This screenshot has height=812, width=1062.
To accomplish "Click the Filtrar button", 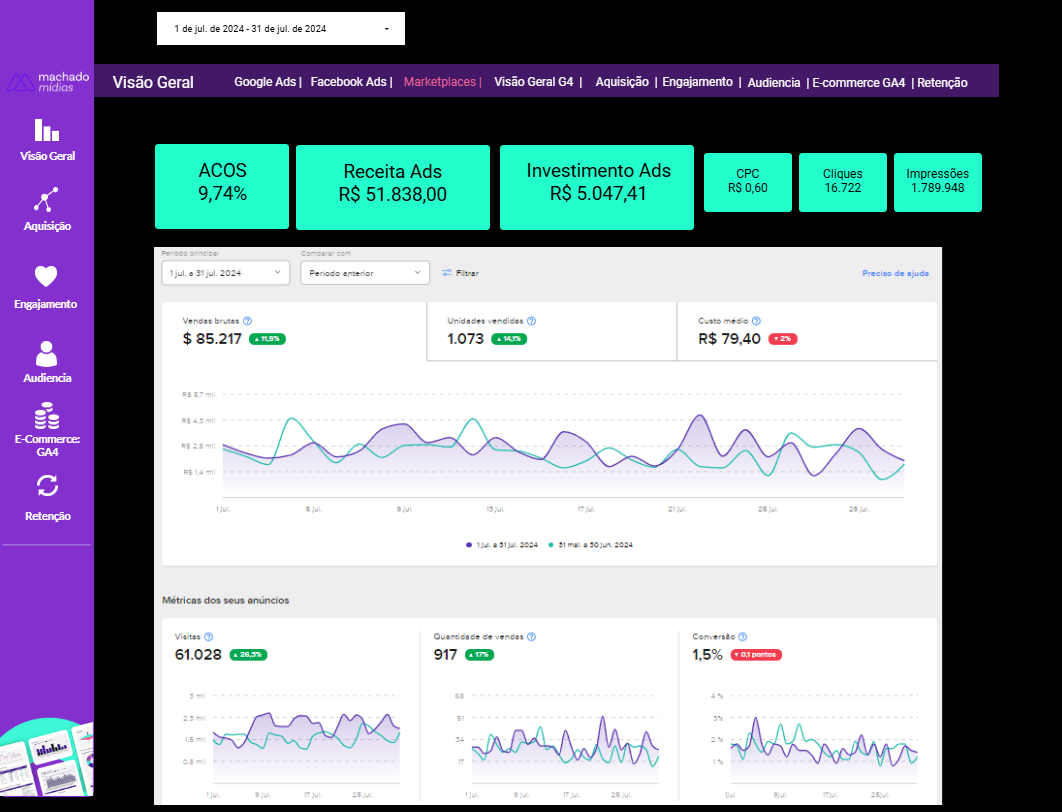I will tap(460, 273).
